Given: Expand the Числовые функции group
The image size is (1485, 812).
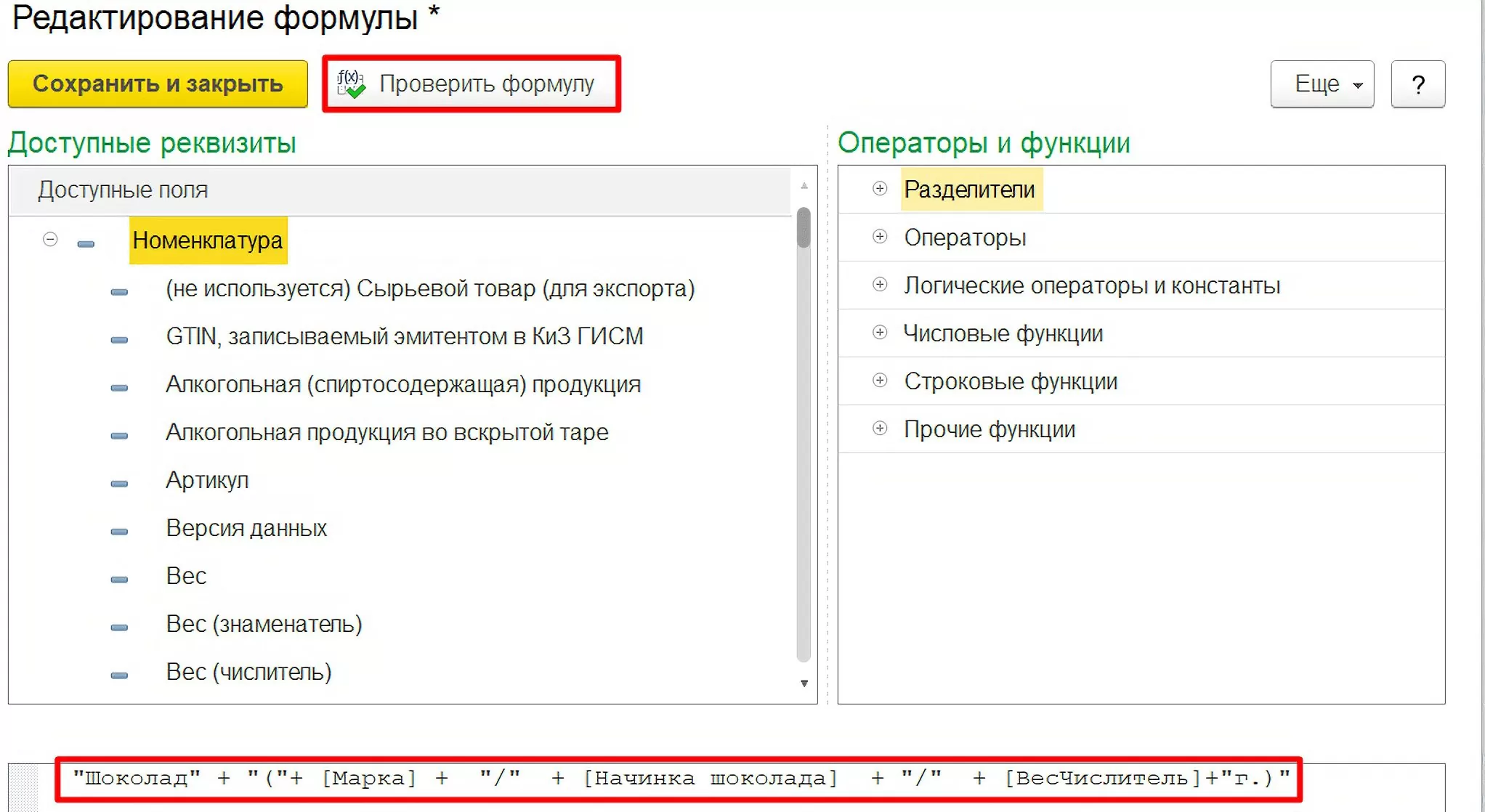Looking at the screenshot, I should [x=880, y=333].
